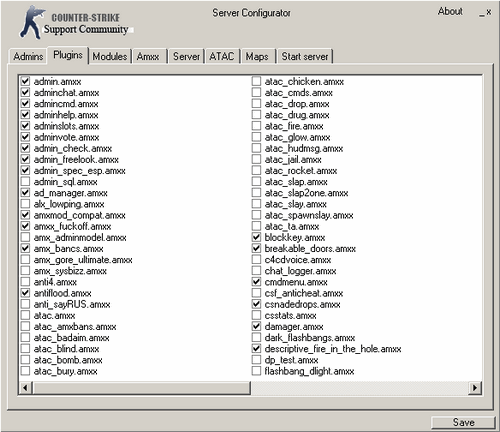Switch to Start server tab
Image resolution: width=500 pixels, height=432 pixels.
pyautogui.click(x=305, y=56)
